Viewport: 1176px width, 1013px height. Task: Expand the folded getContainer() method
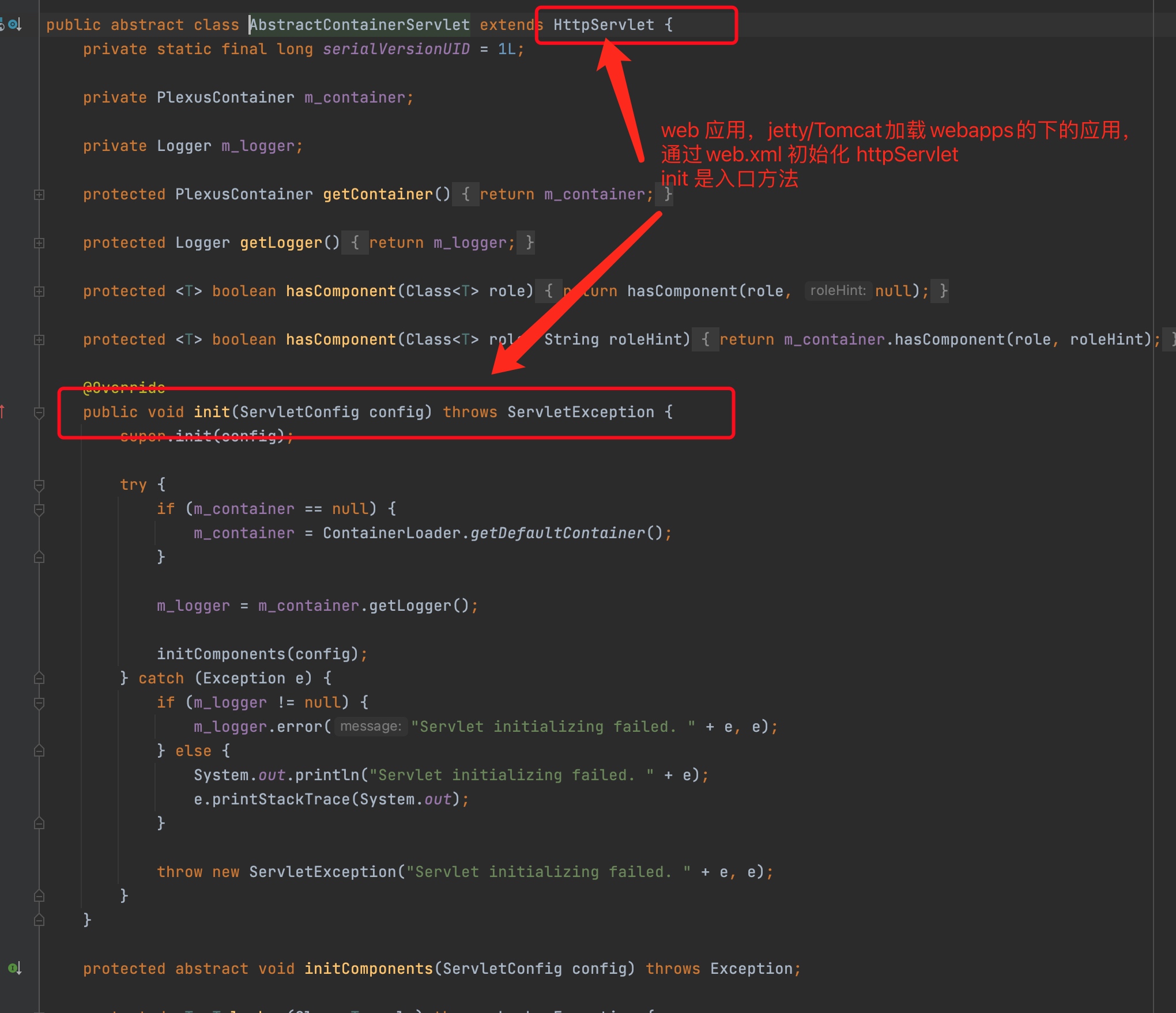[39, 195]
